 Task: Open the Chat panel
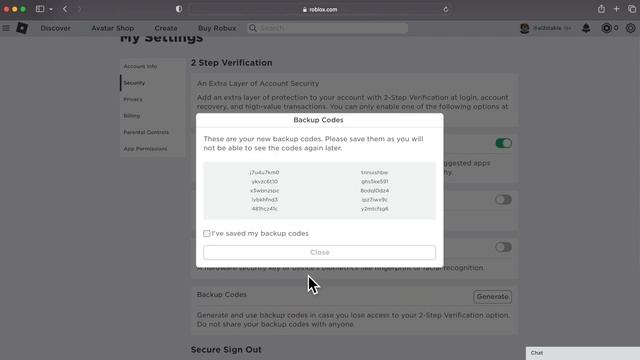[x=583, y=353]
